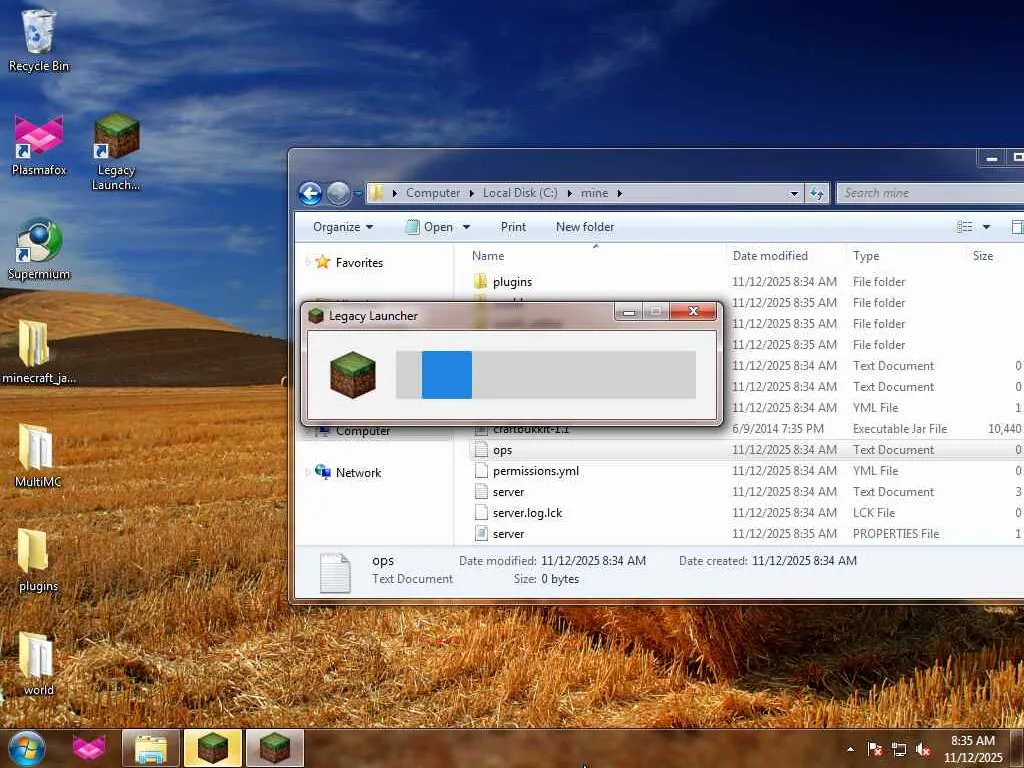1024x768 pixels.
Task: Click the Change your view icon in Explorer
Action: click(x=965, y=227)
